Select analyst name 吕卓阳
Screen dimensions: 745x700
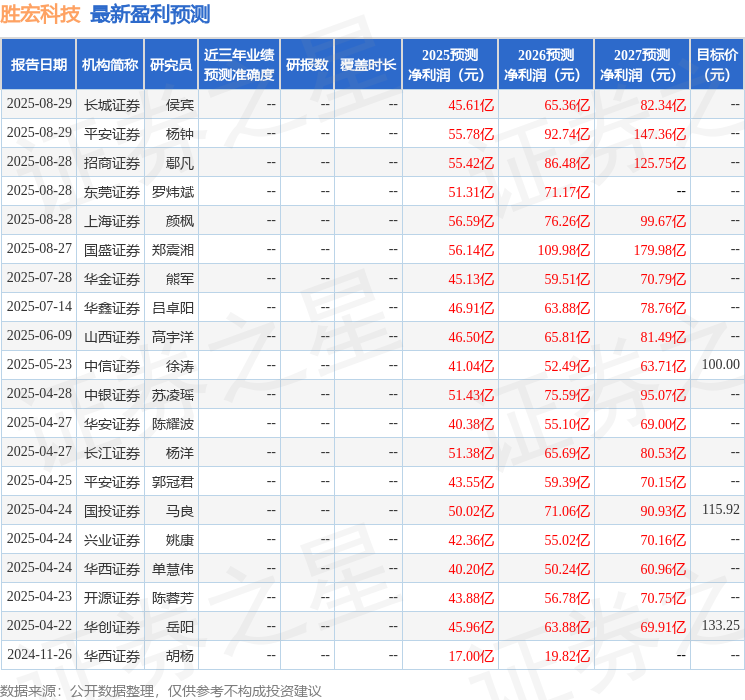point(172,308)
